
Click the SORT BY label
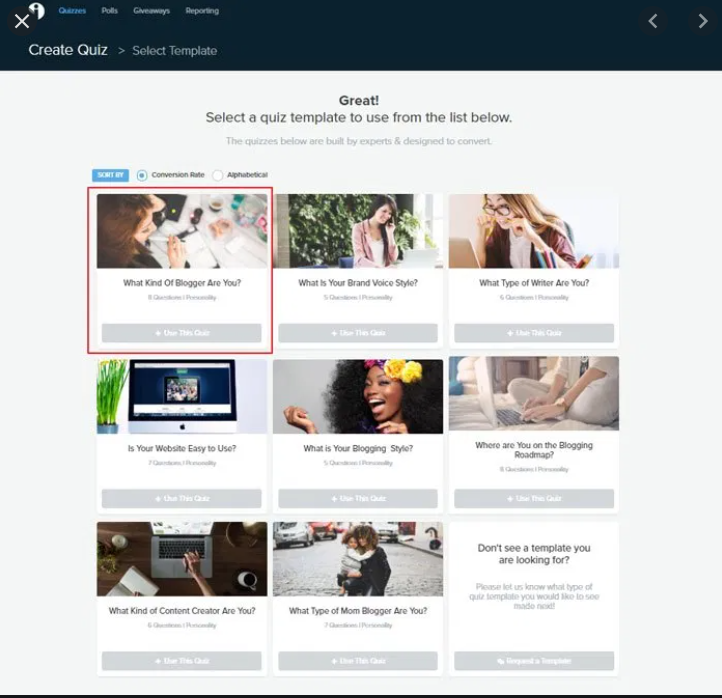tap(111, 175)
